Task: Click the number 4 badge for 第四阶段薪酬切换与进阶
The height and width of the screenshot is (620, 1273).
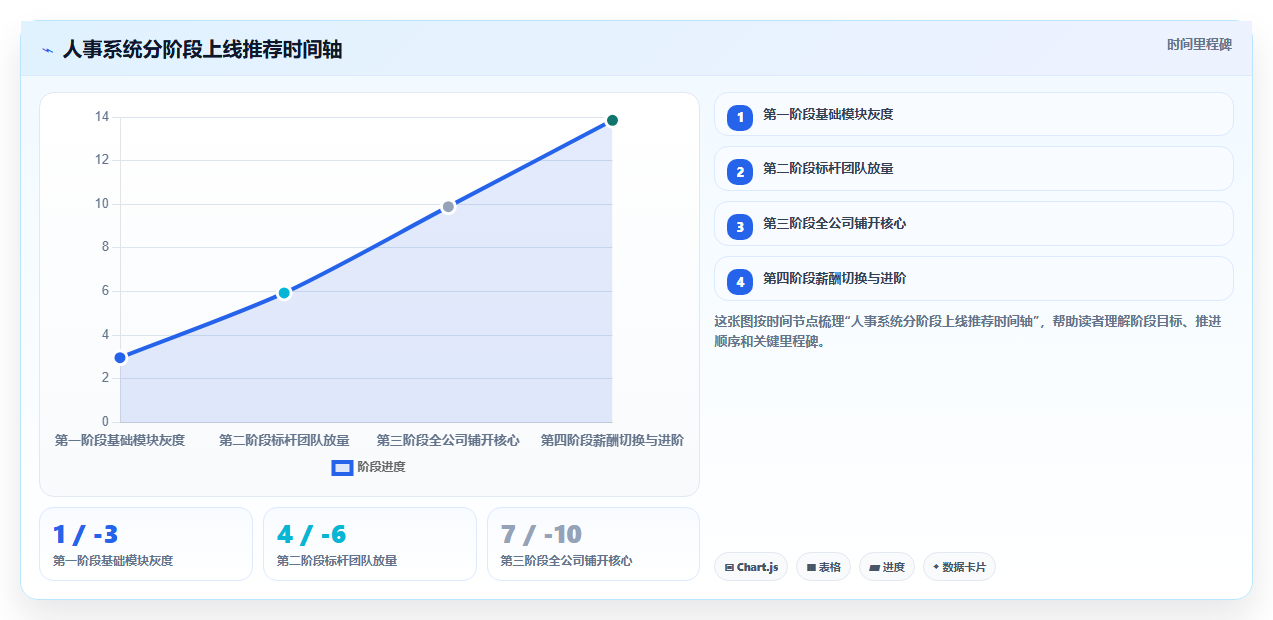Action: [x=740, y=282]
